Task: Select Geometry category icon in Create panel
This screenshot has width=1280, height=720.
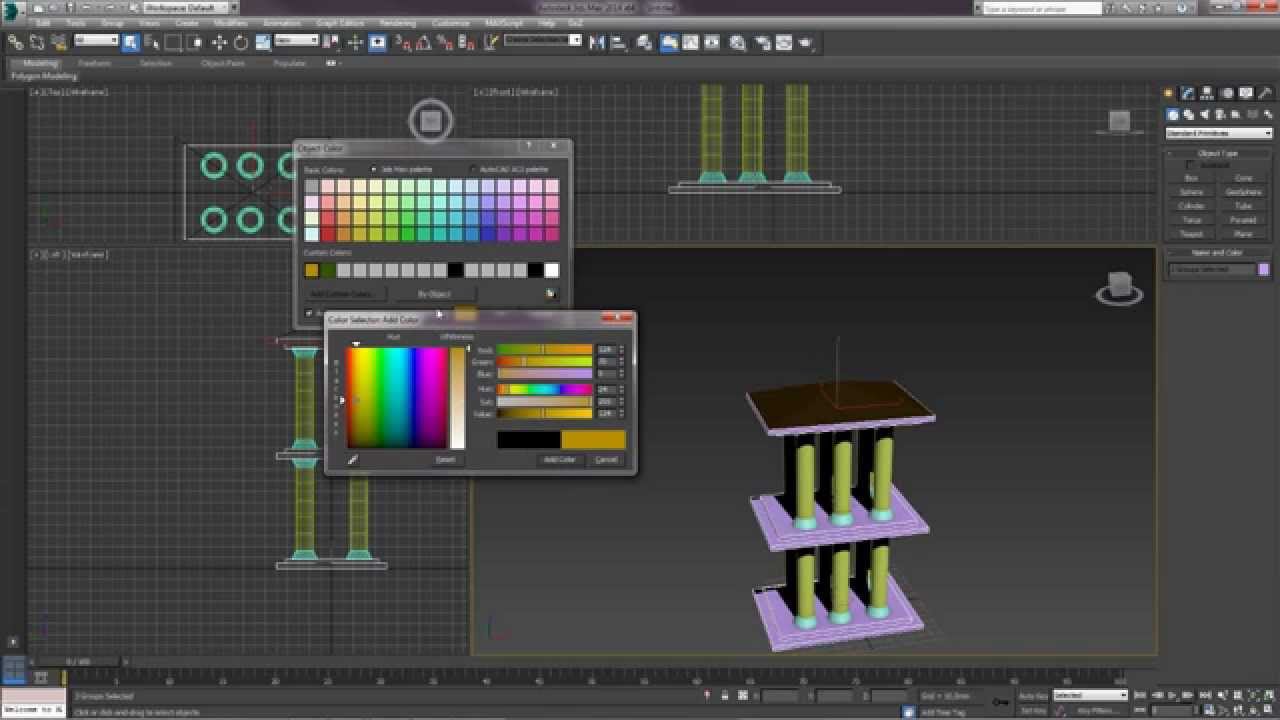Action: click(x=1173, y=114)
